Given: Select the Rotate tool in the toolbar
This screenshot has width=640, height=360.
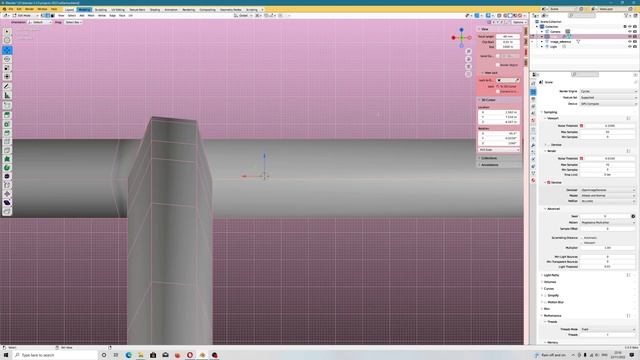Looking at the screenshot, I should 7,59.
